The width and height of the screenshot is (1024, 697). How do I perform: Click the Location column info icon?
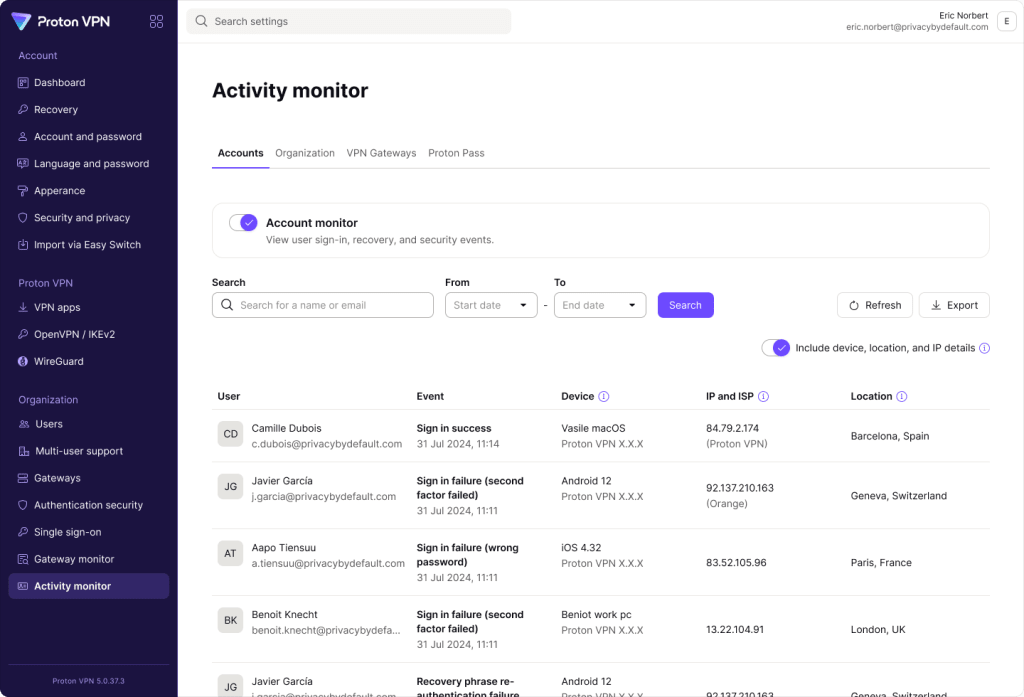coord(902,397)
